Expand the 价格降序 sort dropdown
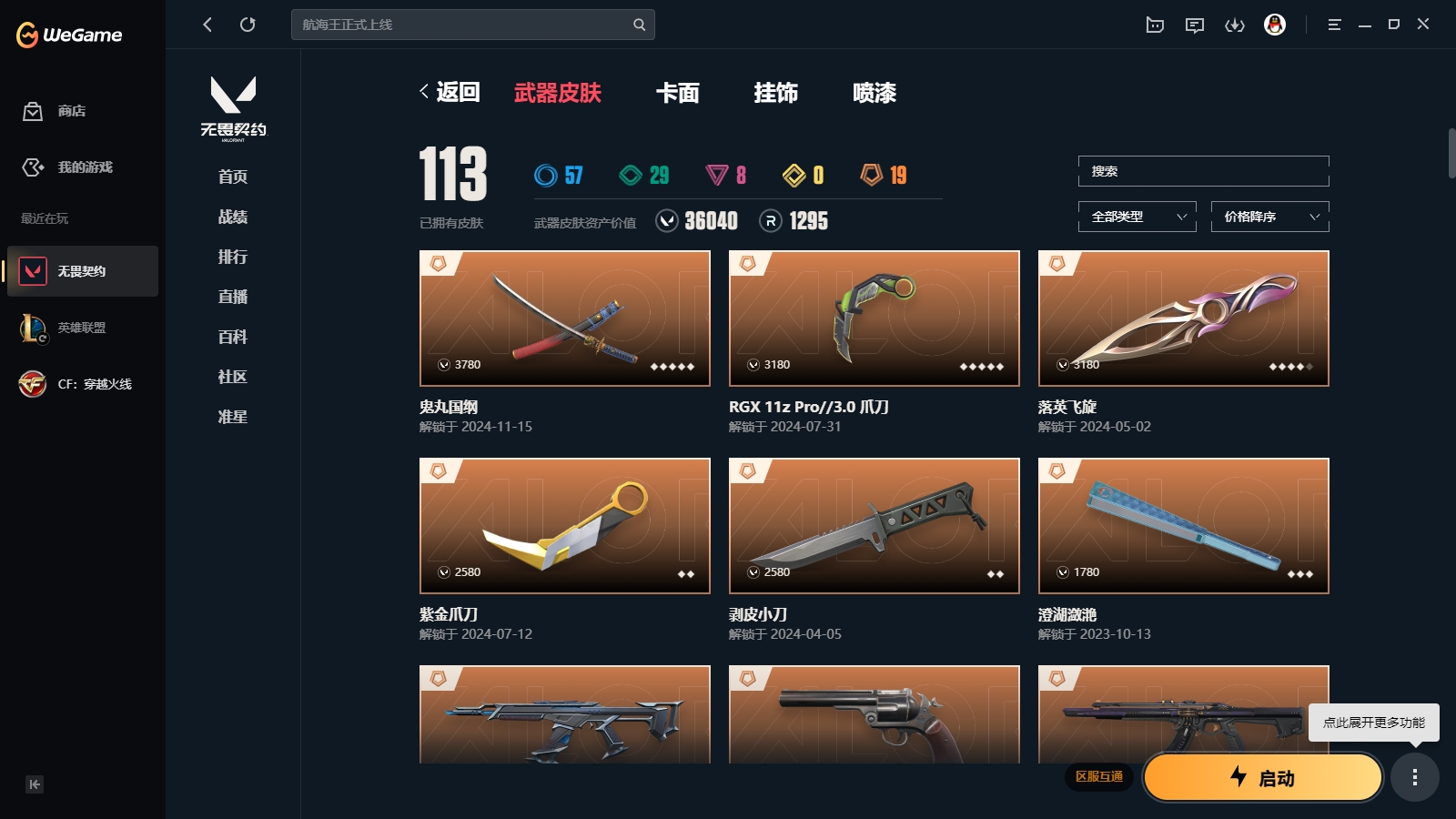Screen dimensions: 1456x819 1270,217
